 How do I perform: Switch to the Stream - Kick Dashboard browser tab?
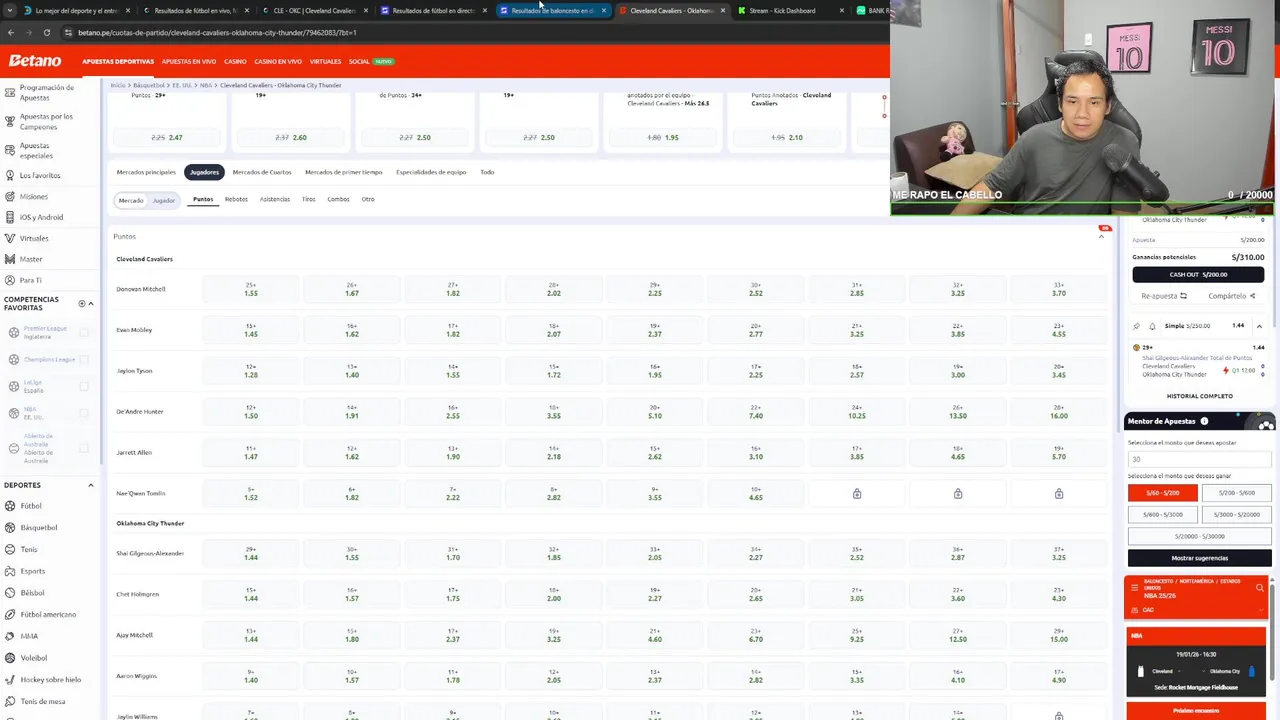790,10
